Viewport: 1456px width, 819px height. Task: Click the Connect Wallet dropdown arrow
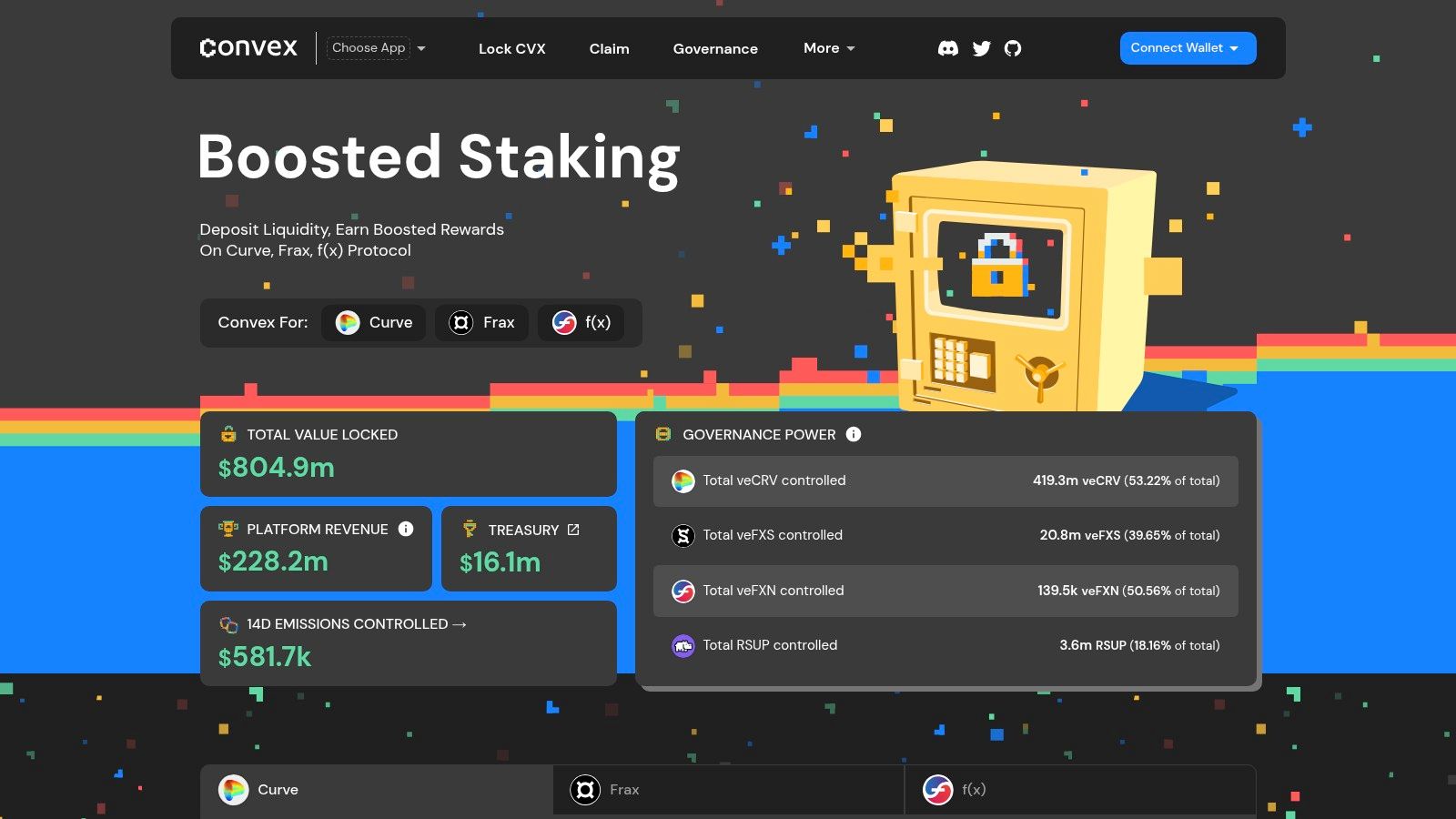pyautogui.click(x=1234, y=48)
